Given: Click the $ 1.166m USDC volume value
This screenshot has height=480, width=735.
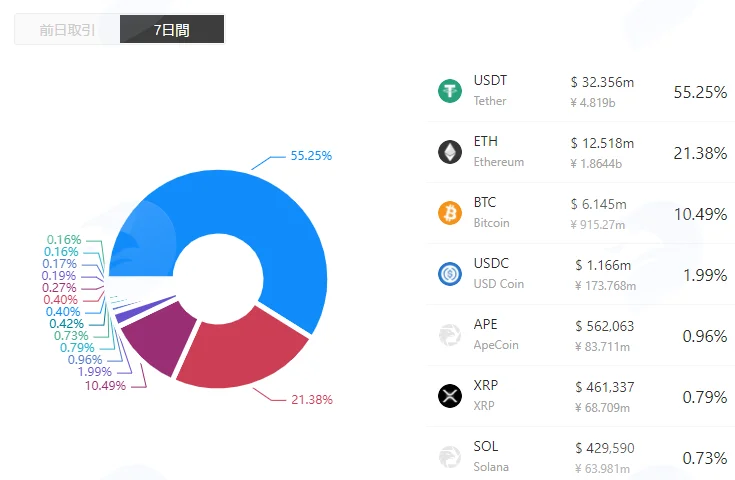Looking at the screenshot, I should (603, 265).
